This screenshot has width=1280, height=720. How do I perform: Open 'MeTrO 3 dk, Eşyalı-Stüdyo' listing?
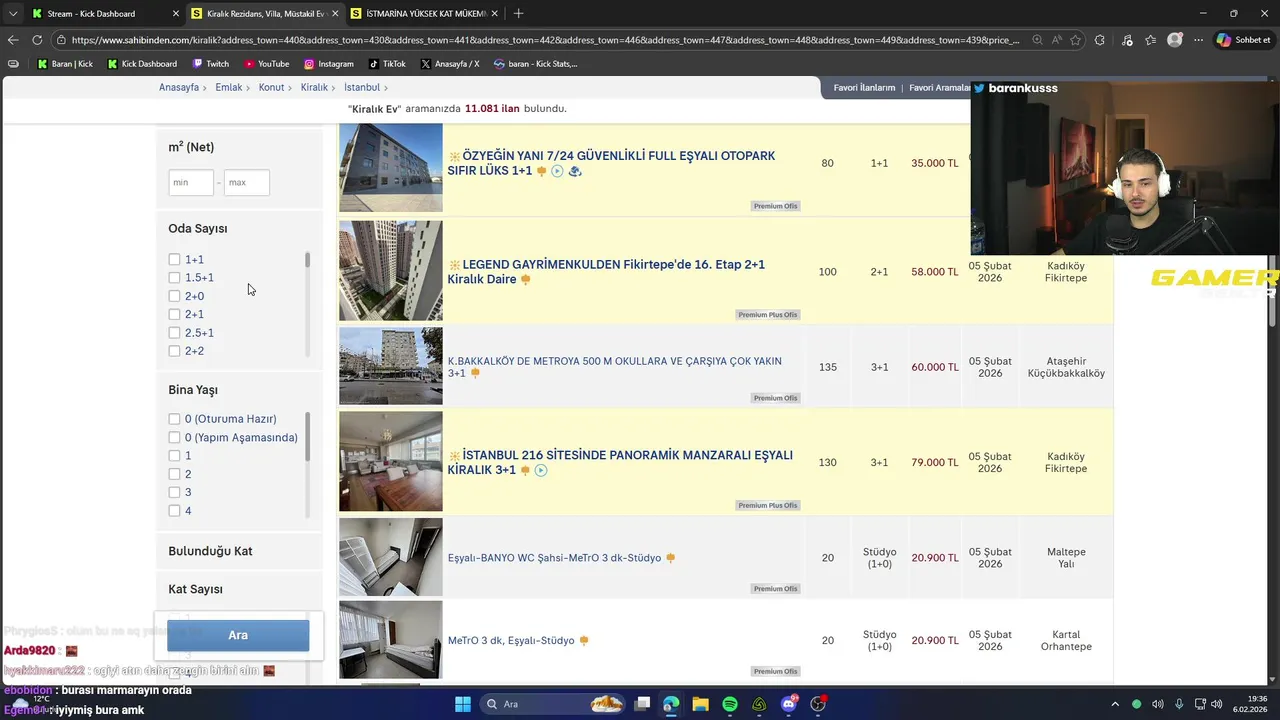pyautogui.click(x=511, y=641)
